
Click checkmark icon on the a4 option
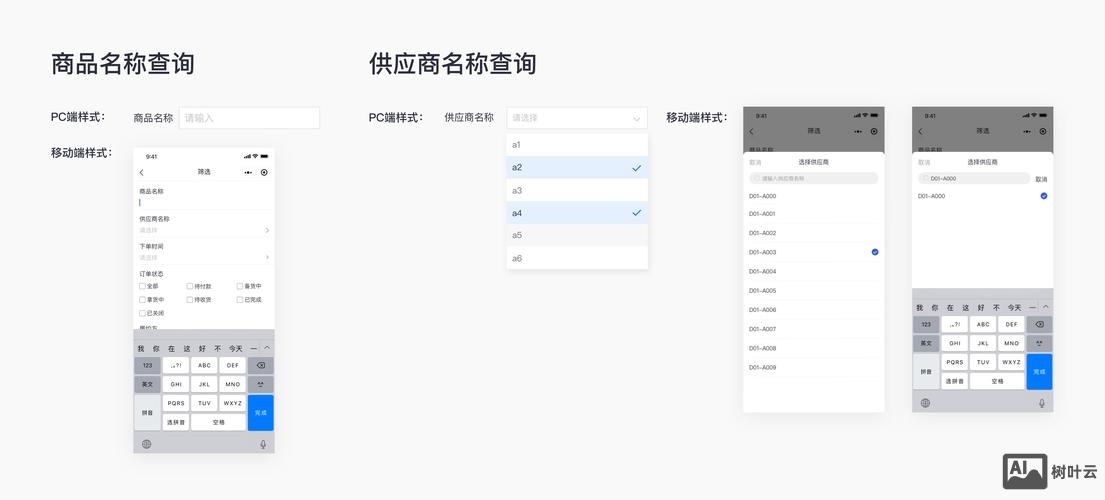coord(636,213)
